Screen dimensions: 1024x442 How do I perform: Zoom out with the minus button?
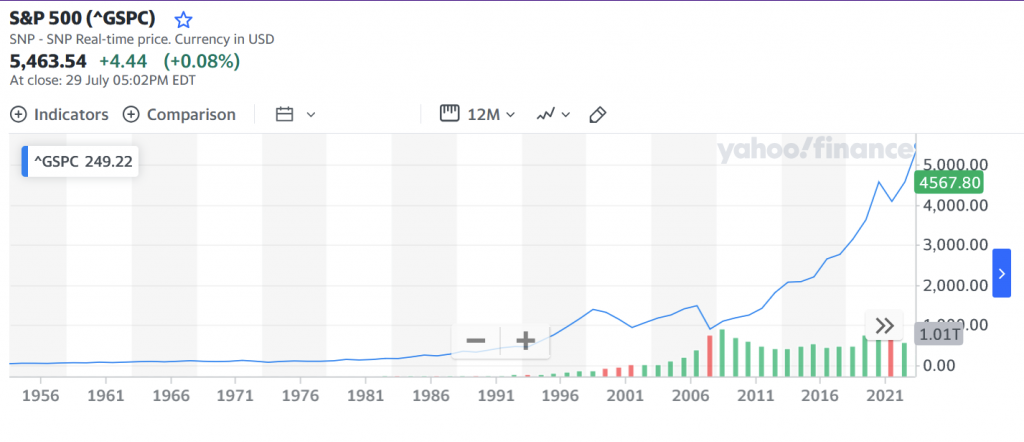tap(476, 341)
